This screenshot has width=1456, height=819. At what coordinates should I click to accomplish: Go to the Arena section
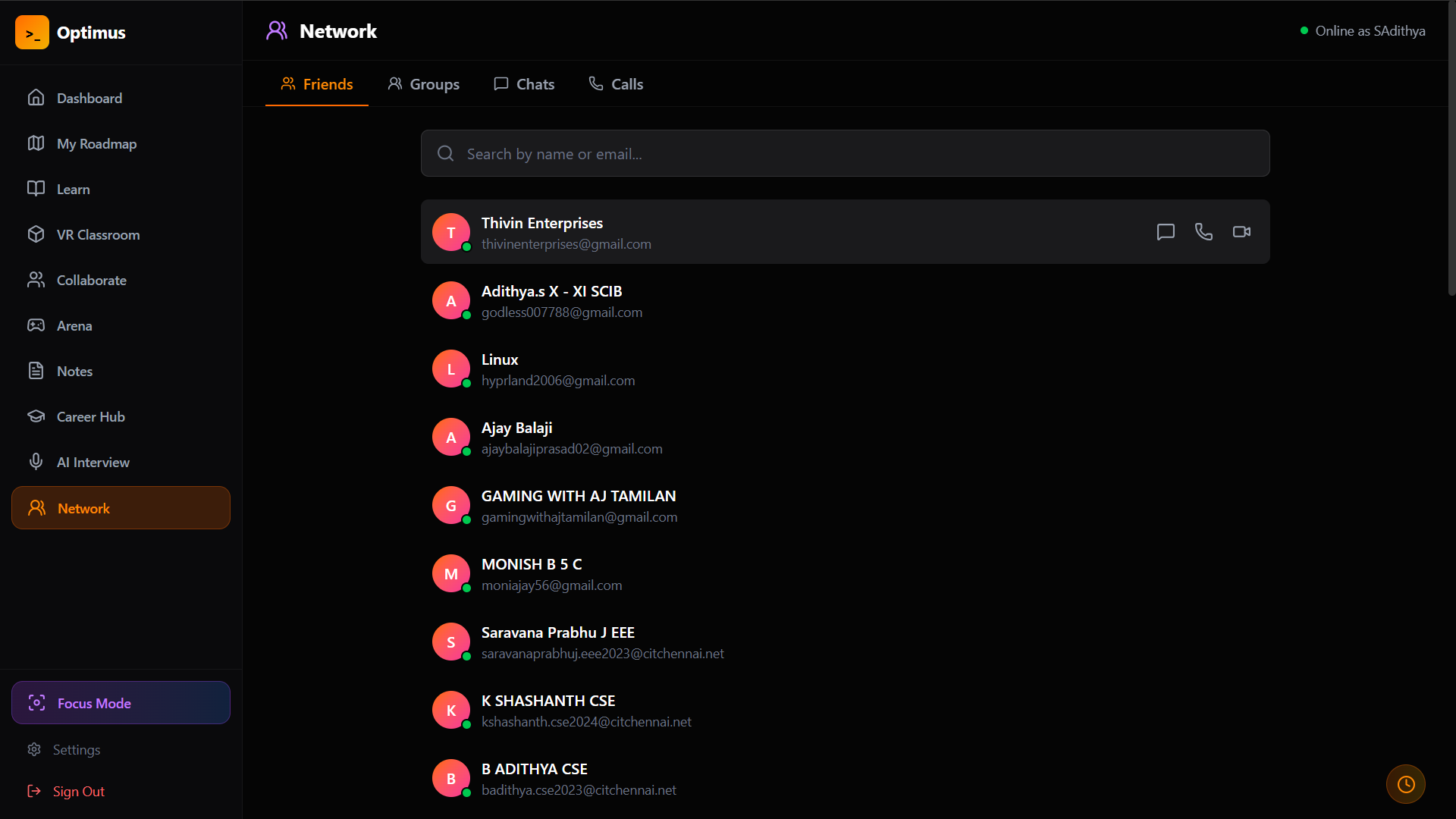click(x=74, y=326)
